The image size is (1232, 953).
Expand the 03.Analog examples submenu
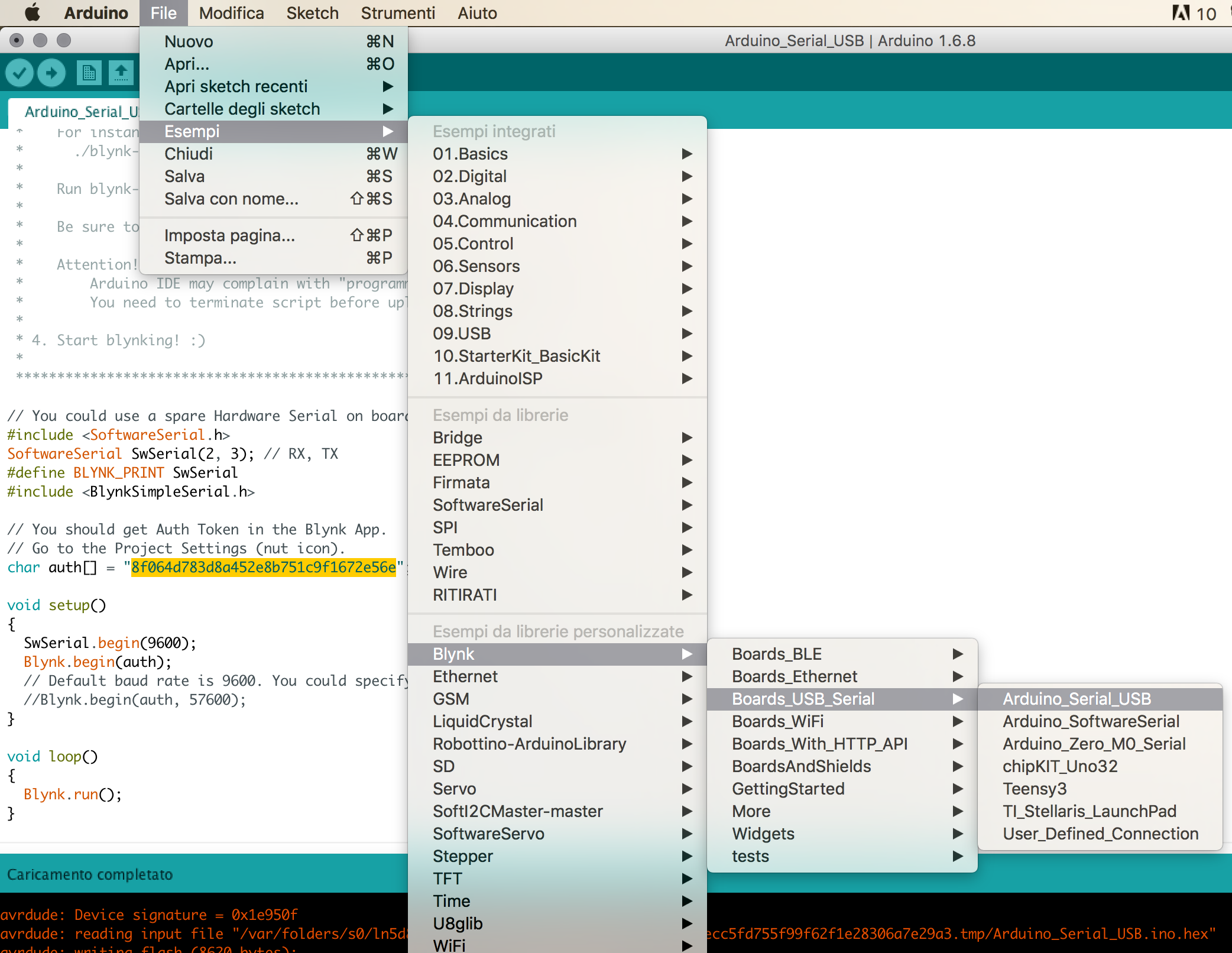[557, 199]
